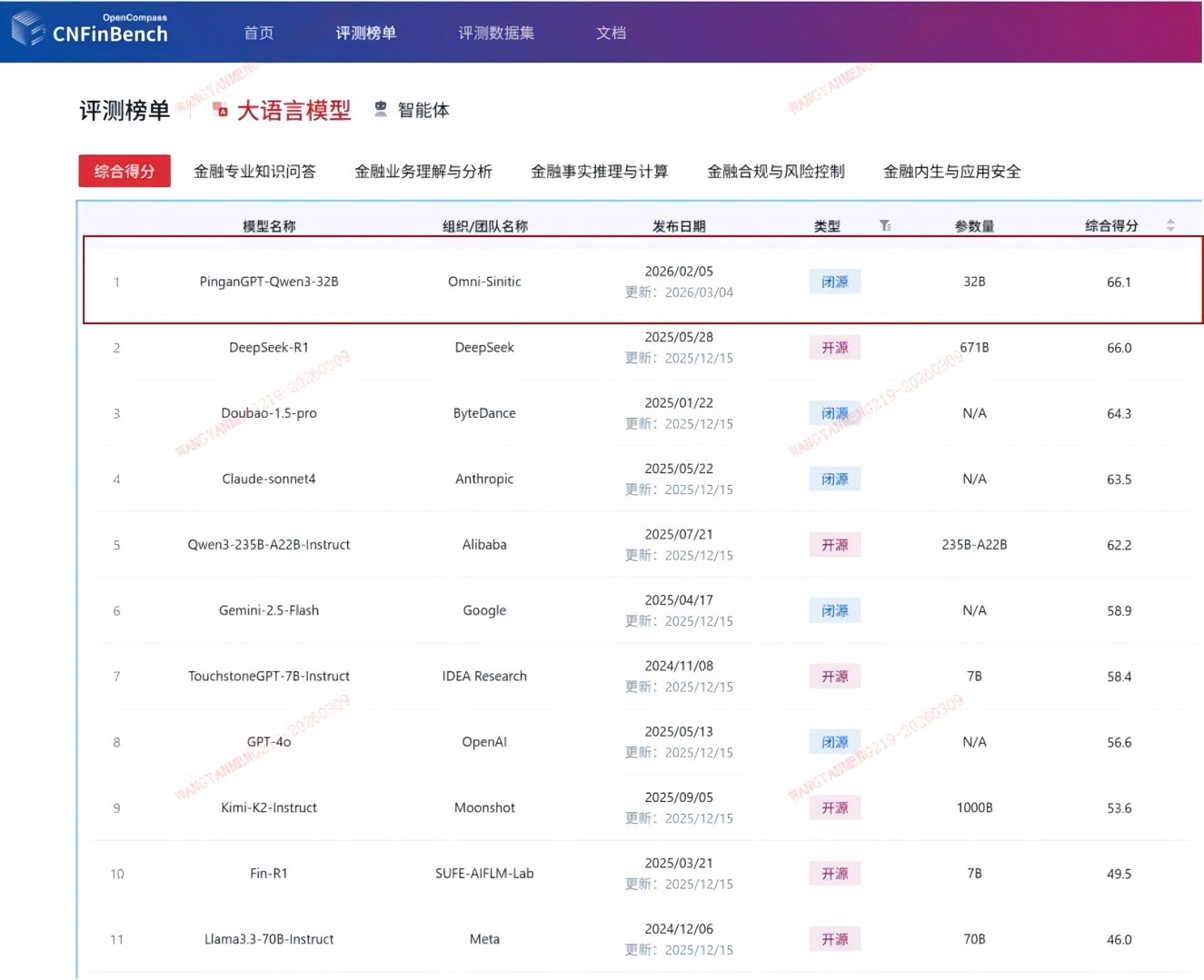Open 评测数据集 navigation item
This screenshot has width=1204, height=980.
(x=496, y=33)
